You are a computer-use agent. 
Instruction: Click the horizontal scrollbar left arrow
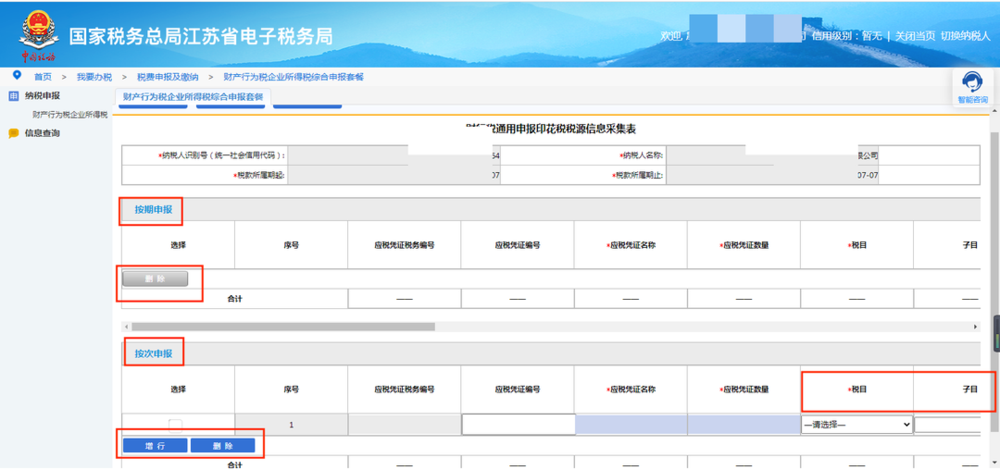(126, 327)
